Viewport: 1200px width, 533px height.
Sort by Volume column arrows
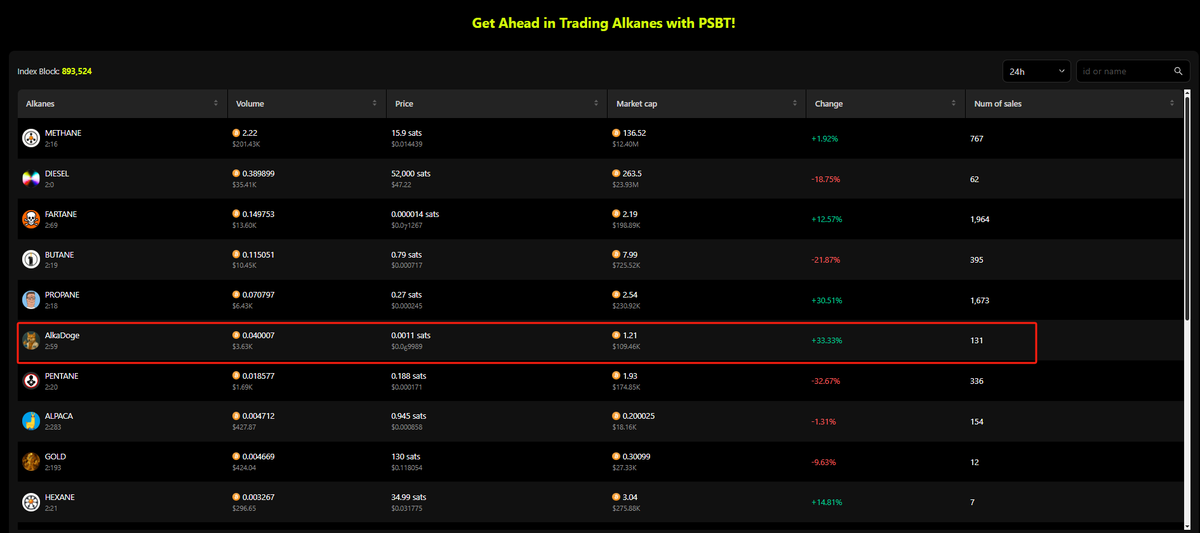(375, 104)
